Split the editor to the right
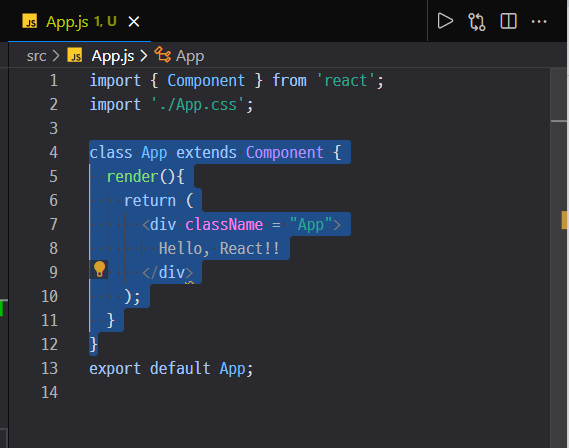 [508, 21]
